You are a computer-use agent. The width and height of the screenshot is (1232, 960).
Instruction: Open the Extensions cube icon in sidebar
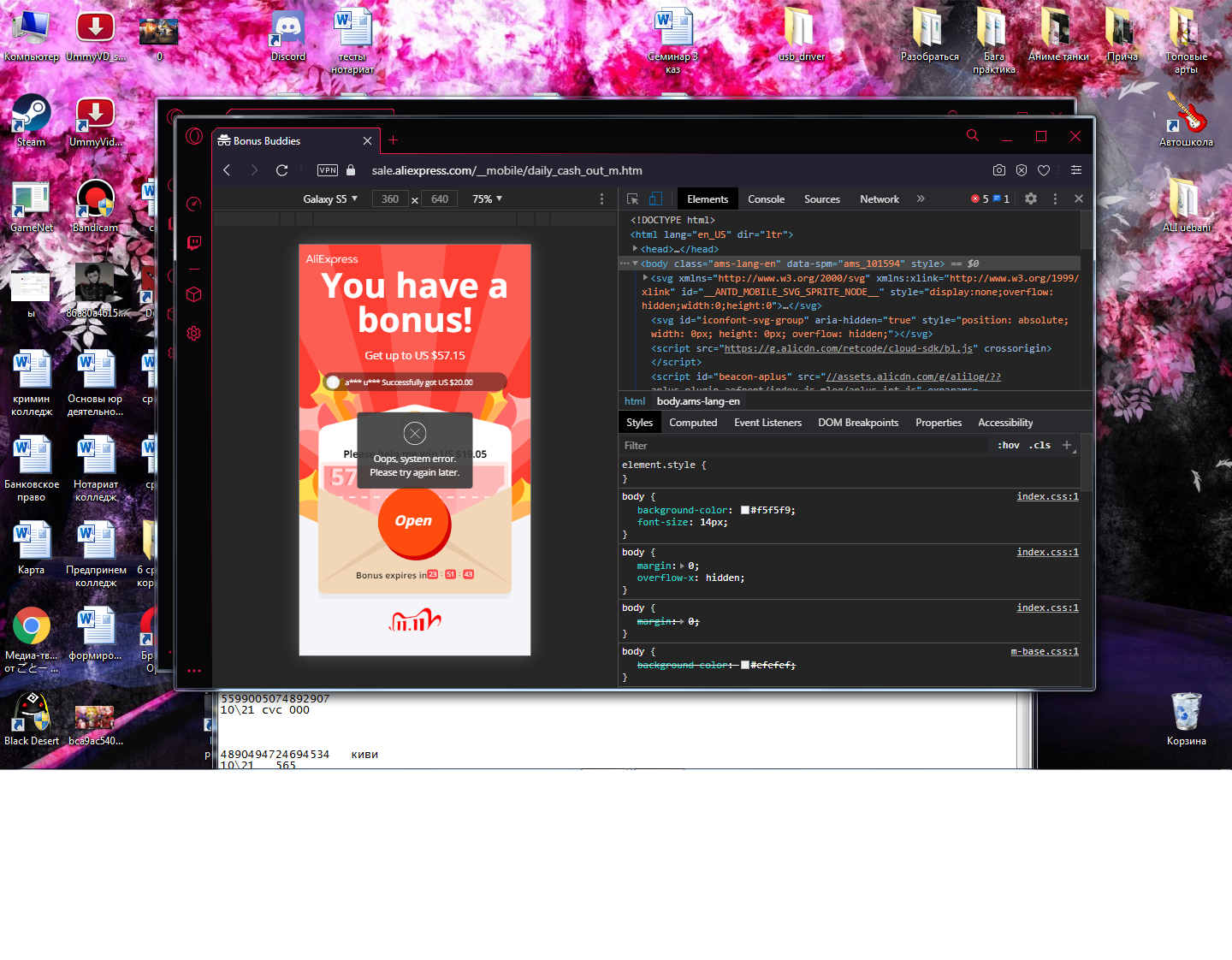(x=194, y=294)
